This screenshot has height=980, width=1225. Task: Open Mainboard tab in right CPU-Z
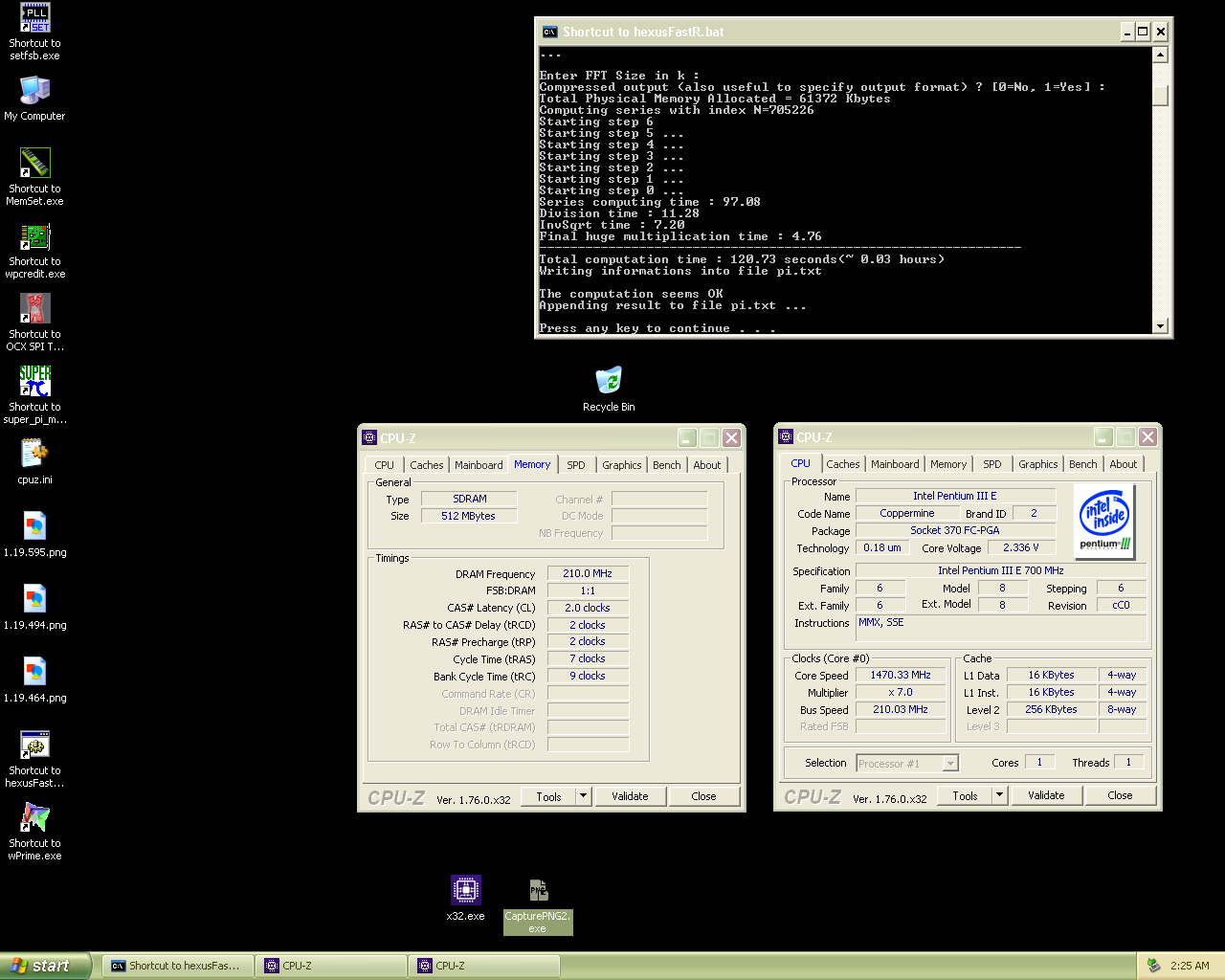895,464
